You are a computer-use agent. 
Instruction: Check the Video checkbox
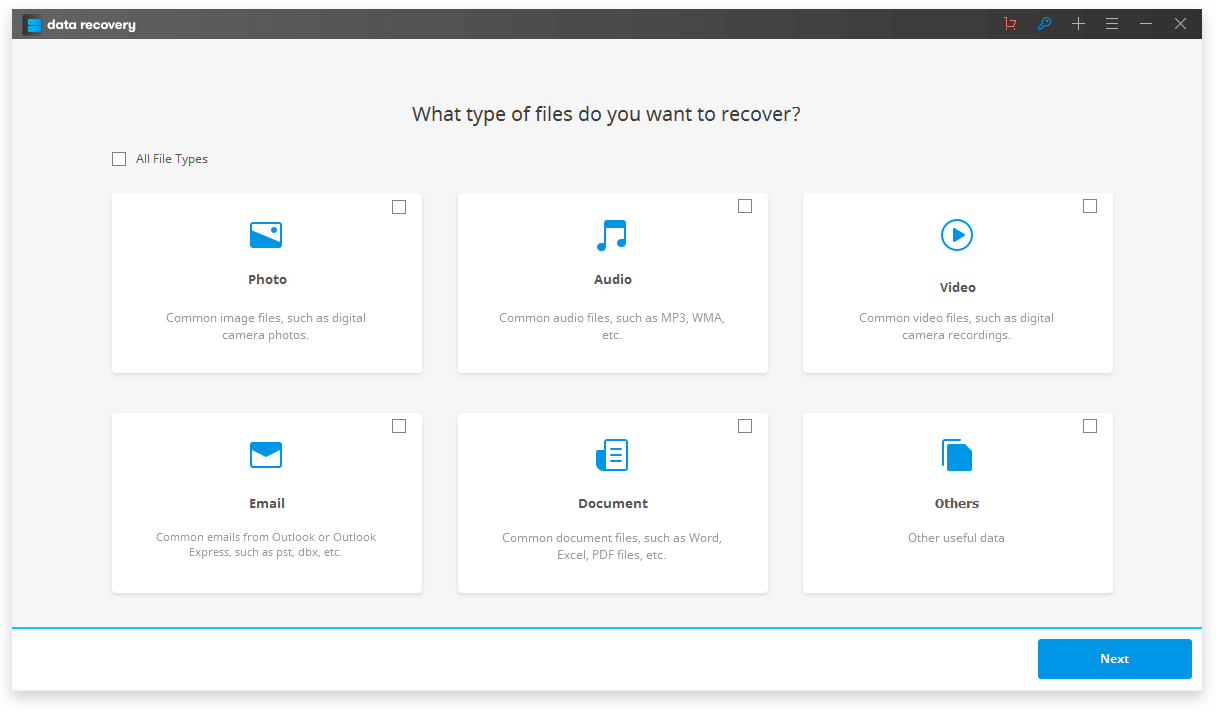point(1090,205)
